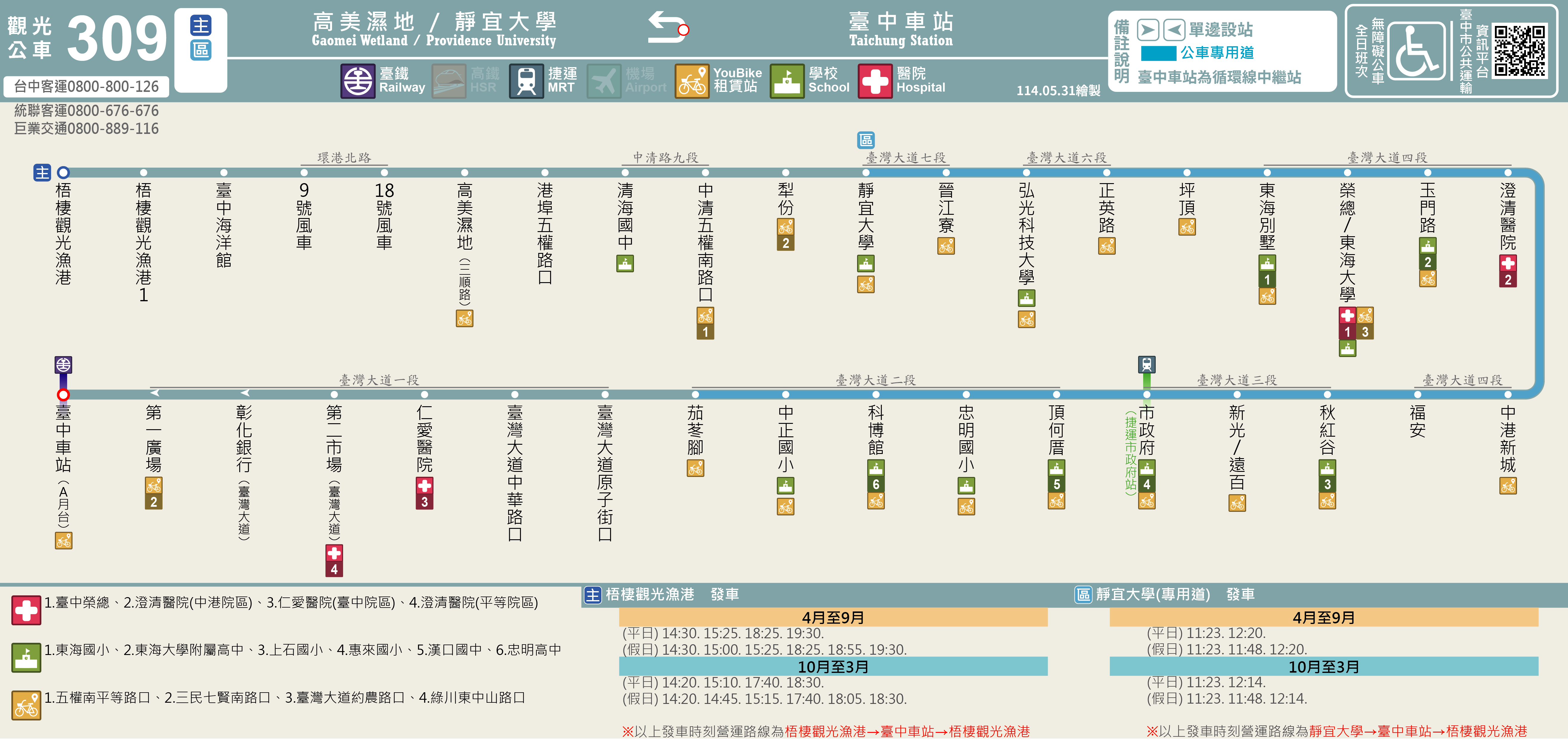This screenshot has height=740, width=1568.
Task: Click the 環港北路 road label
Action: 345,157
